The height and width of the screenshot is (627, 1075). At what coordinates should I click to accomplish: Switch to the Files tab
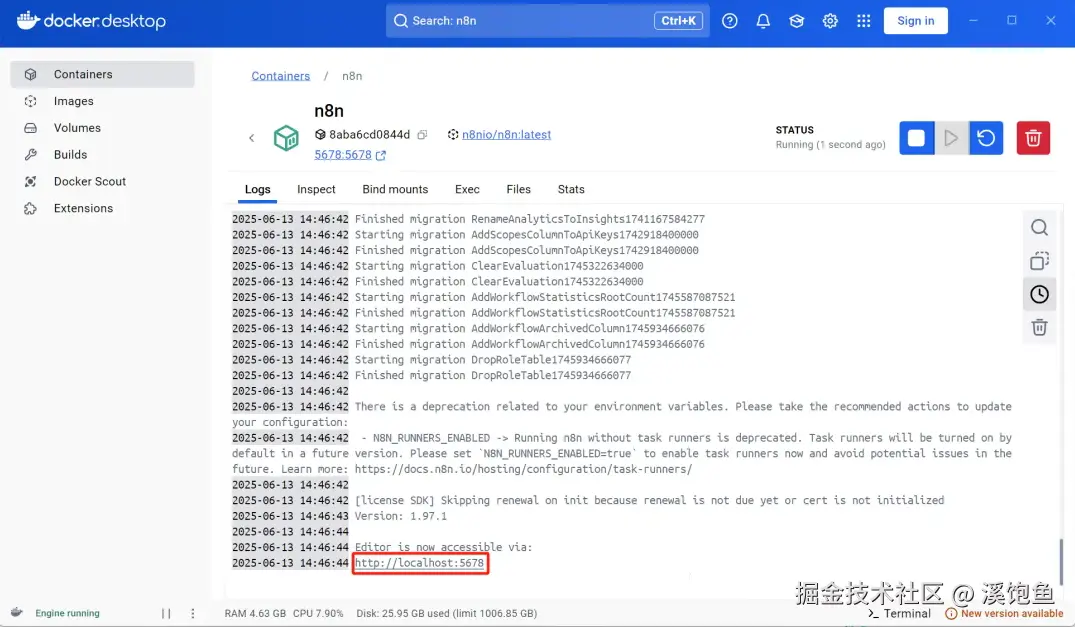click(518, 189)
